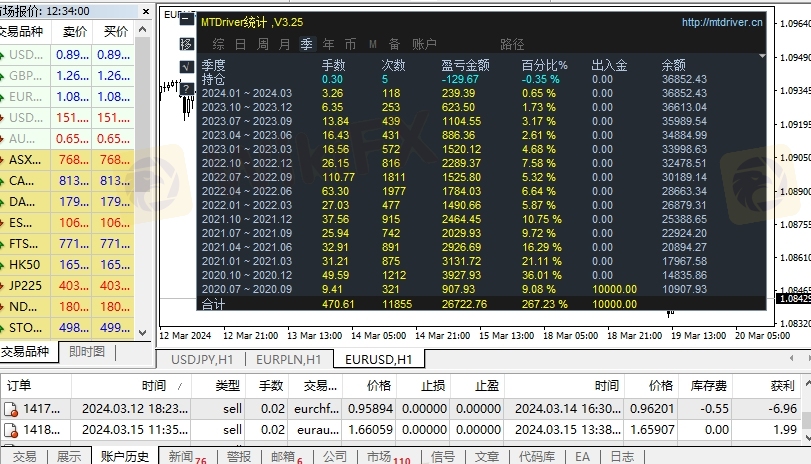
Task: Sort history by the first 时间 column
Action: 131,386
